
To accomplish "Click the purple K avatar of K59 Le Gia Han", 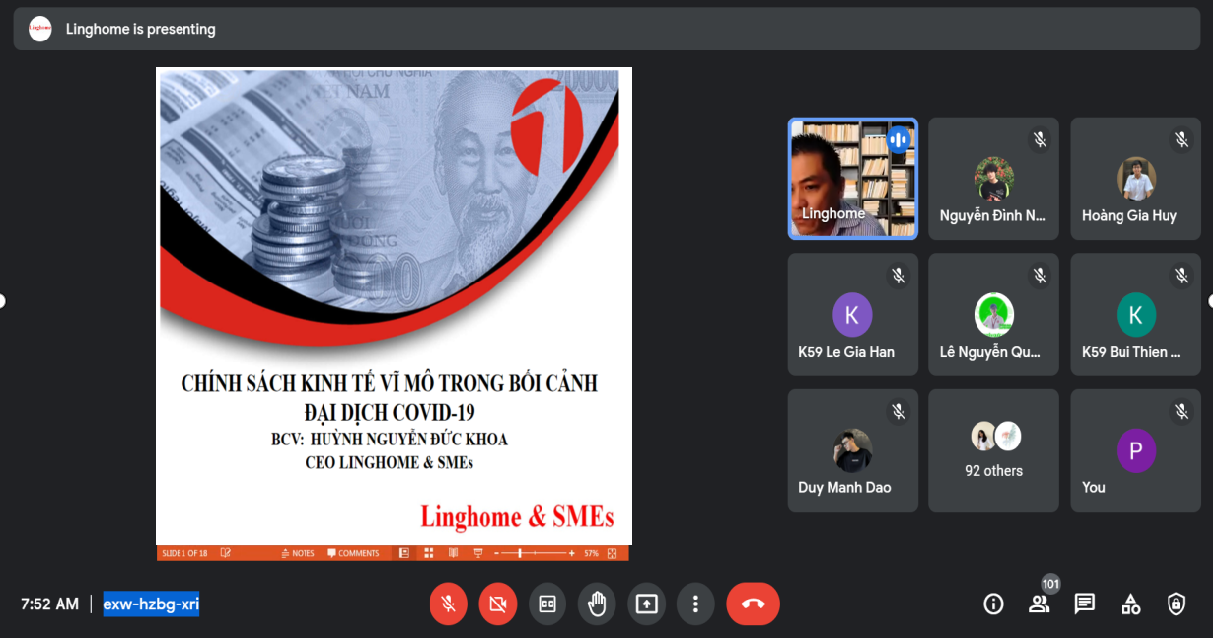I will coord(852,315).
